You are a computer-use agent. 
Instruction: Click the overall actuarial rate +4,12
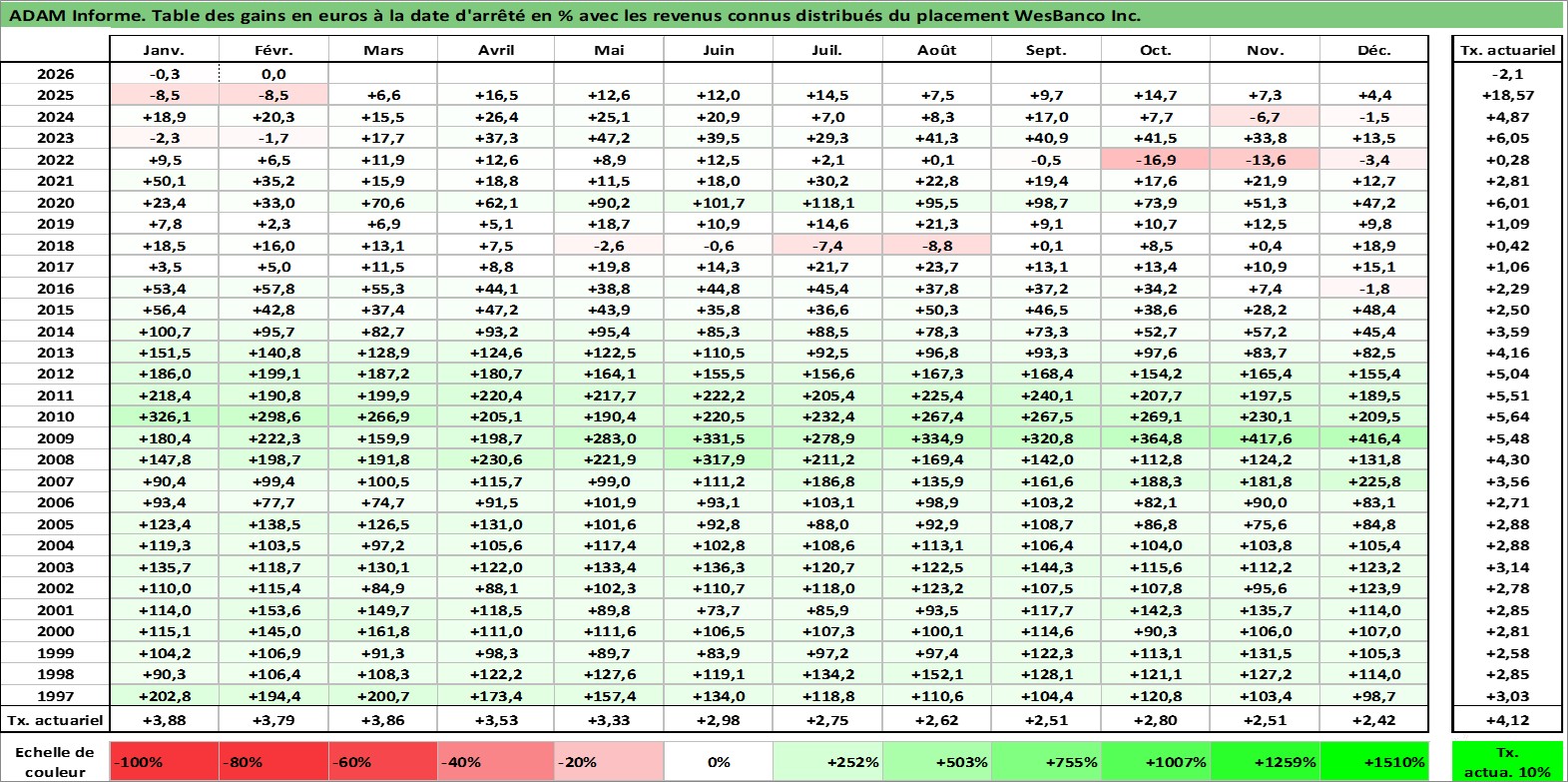(1507, 720)
